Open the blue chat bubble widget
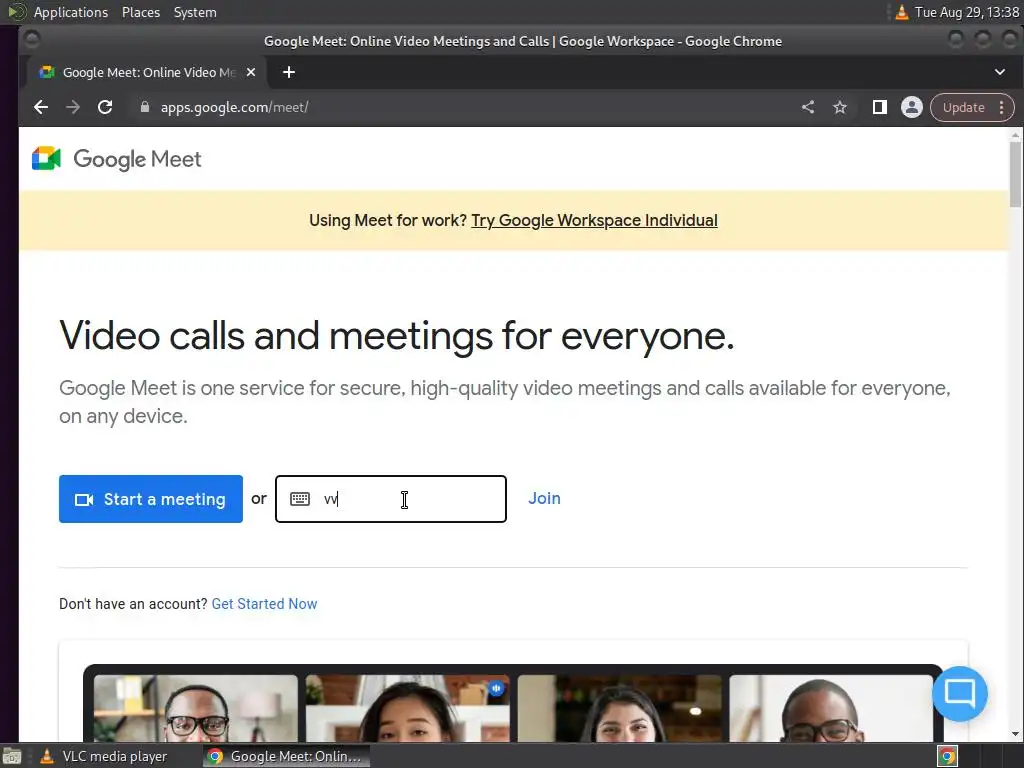1024x768 pixels. pyautogui.click(x=959, y=693)
